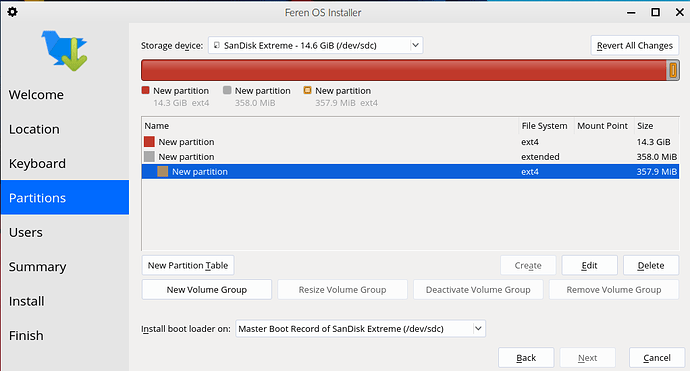Click Remove Volume Group button
This screenshot has width=690, height=371.
point(614,290)
